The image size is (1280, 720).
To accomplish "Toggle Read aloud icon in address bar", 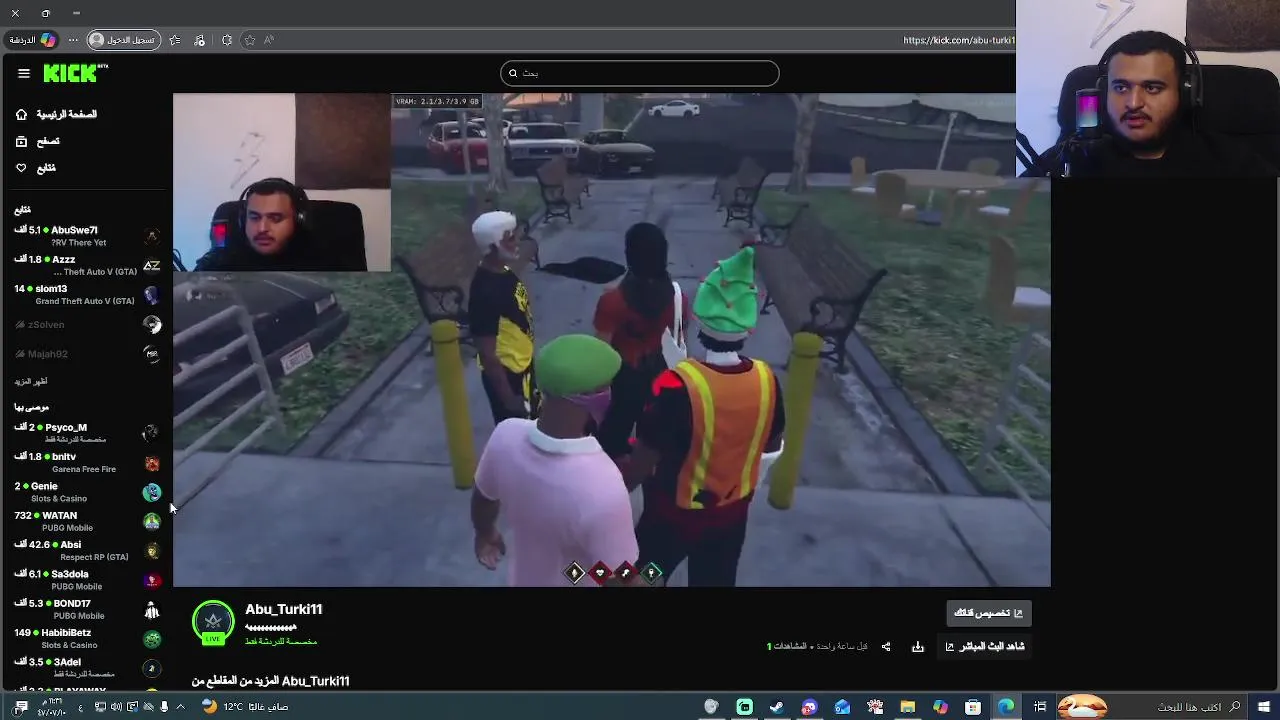I will [269, 40].
